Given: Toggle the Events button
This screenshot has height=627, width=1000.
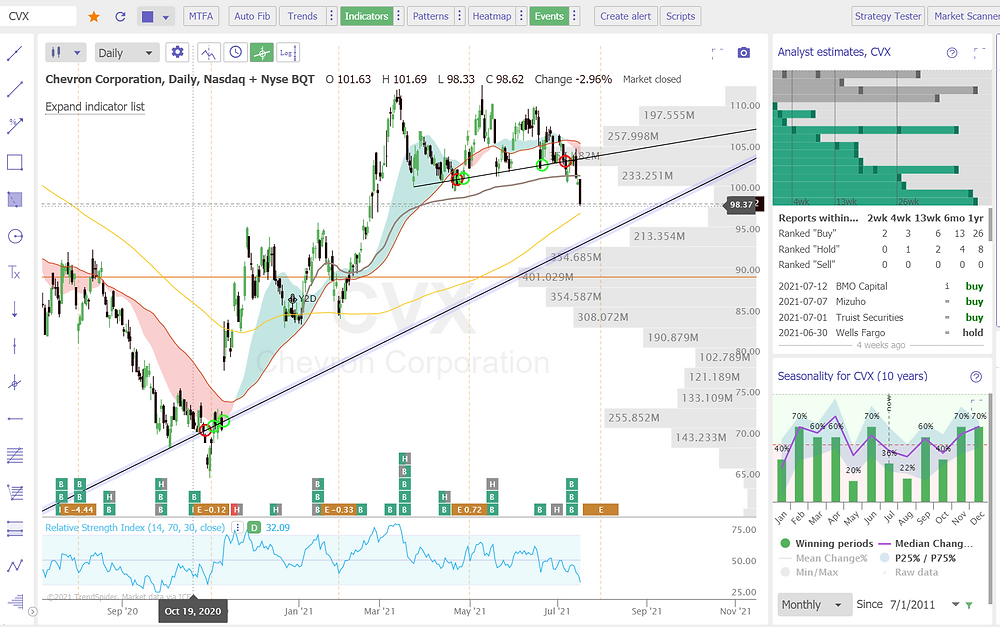Looking at the screenshot, I should tap(549, 17).
